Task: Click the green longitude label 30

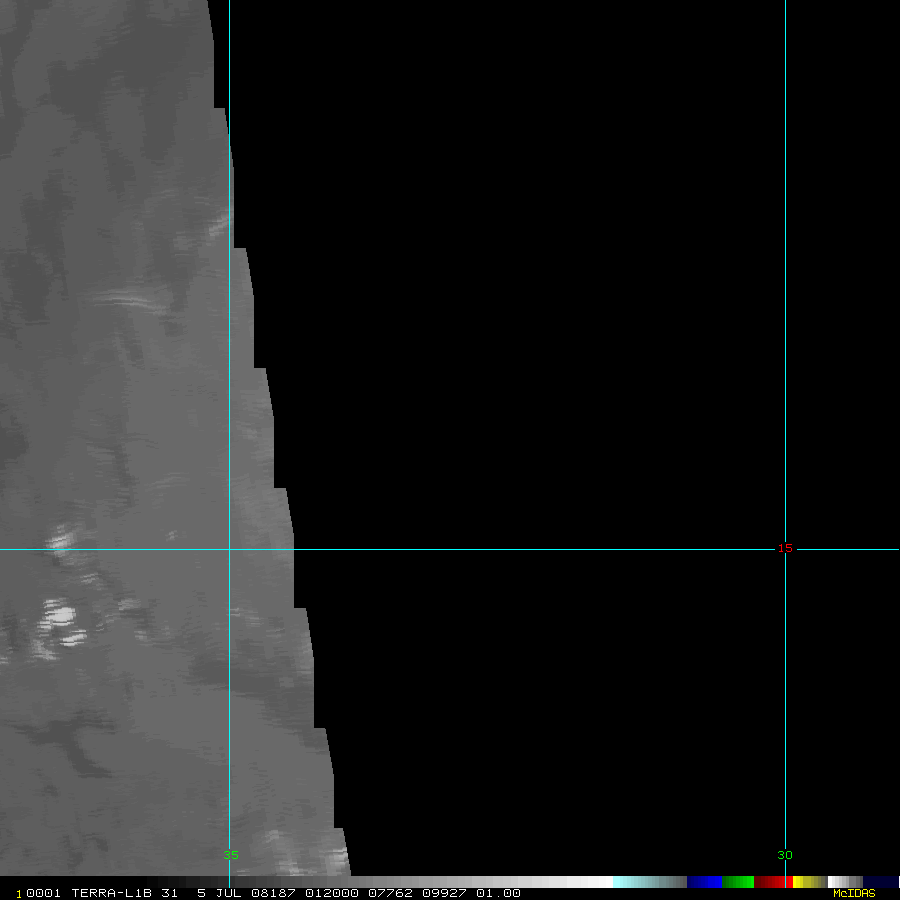Action: click(785, 855)
